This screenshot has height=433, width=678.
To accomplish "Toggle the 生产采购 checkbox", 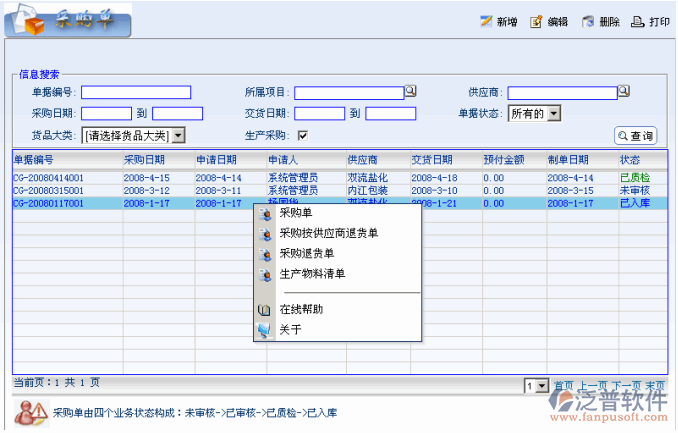I will click(302, 135).
